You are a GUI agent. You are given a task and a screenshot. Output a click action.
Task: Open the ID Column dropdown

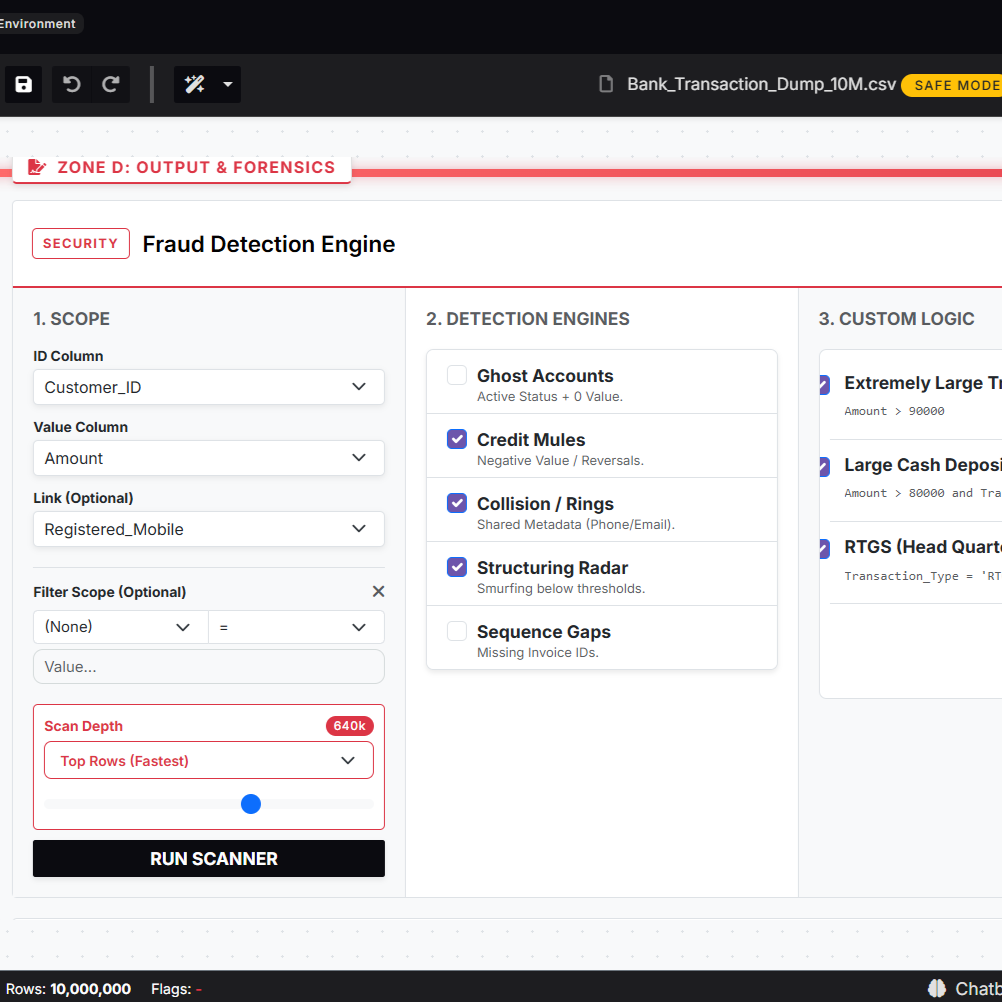pyautogui.click(x=209, y=387)
